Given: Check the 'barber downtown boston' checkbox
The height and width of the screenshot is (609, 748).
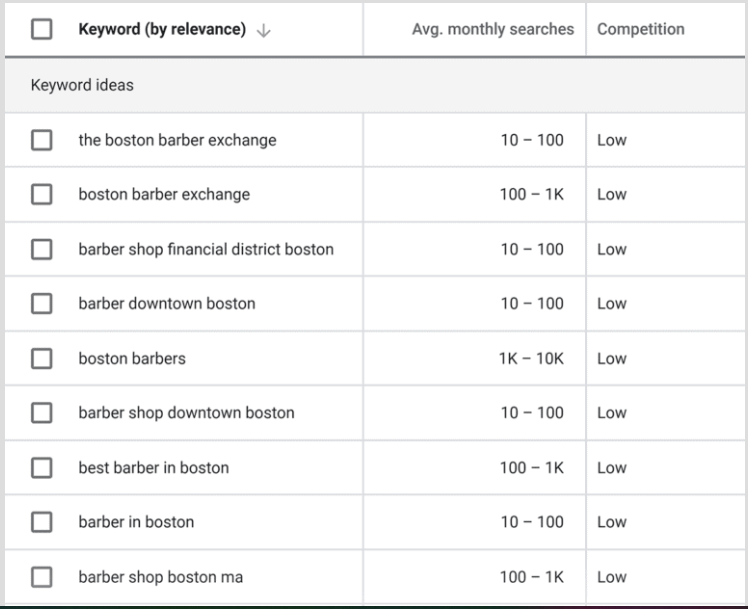Looking at the screenshot, I should pyautogui.click(x=42, y=304).
